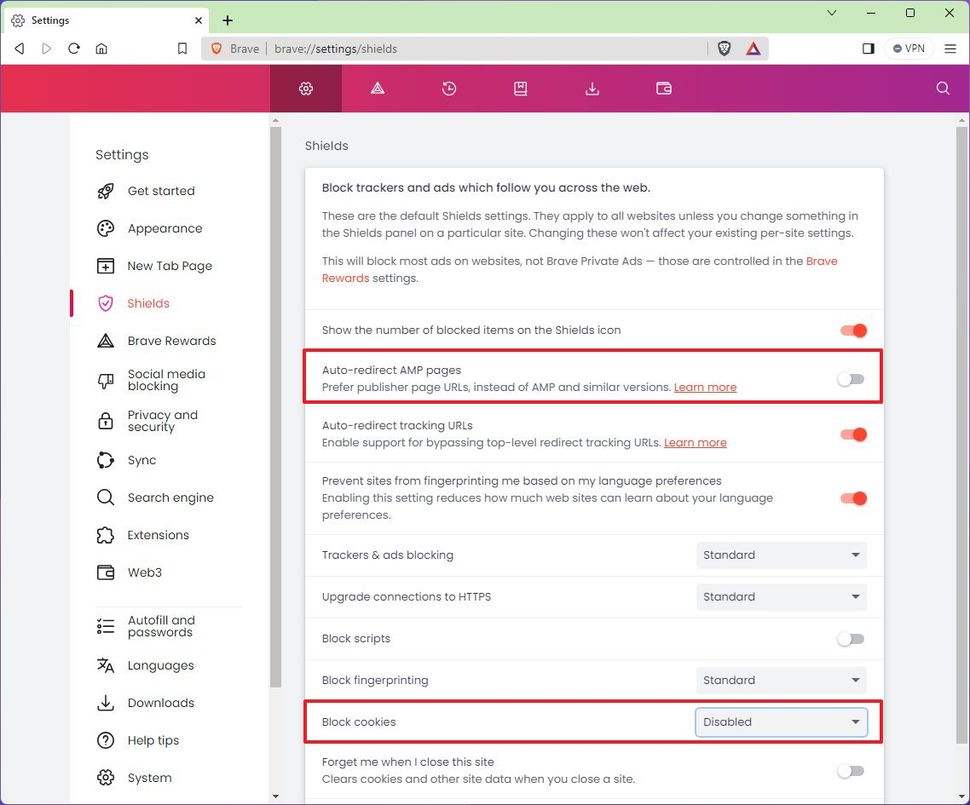This screenshot has width=970, height=805.
Task: Enable Auto-redirect AMP pages
Action: click(x=851, y=379)
